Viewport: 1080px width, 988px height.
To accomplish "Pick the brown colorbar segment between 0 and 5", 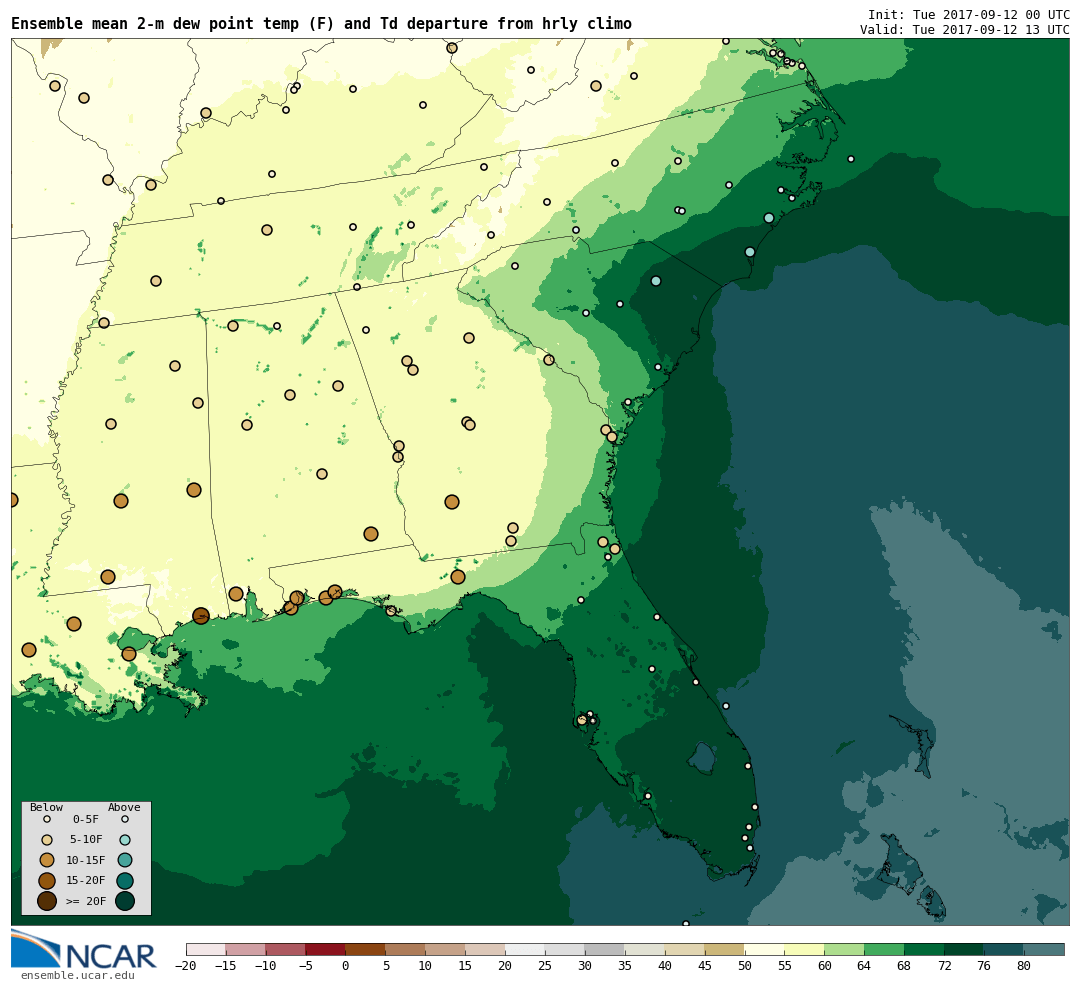I will point(366,950).
